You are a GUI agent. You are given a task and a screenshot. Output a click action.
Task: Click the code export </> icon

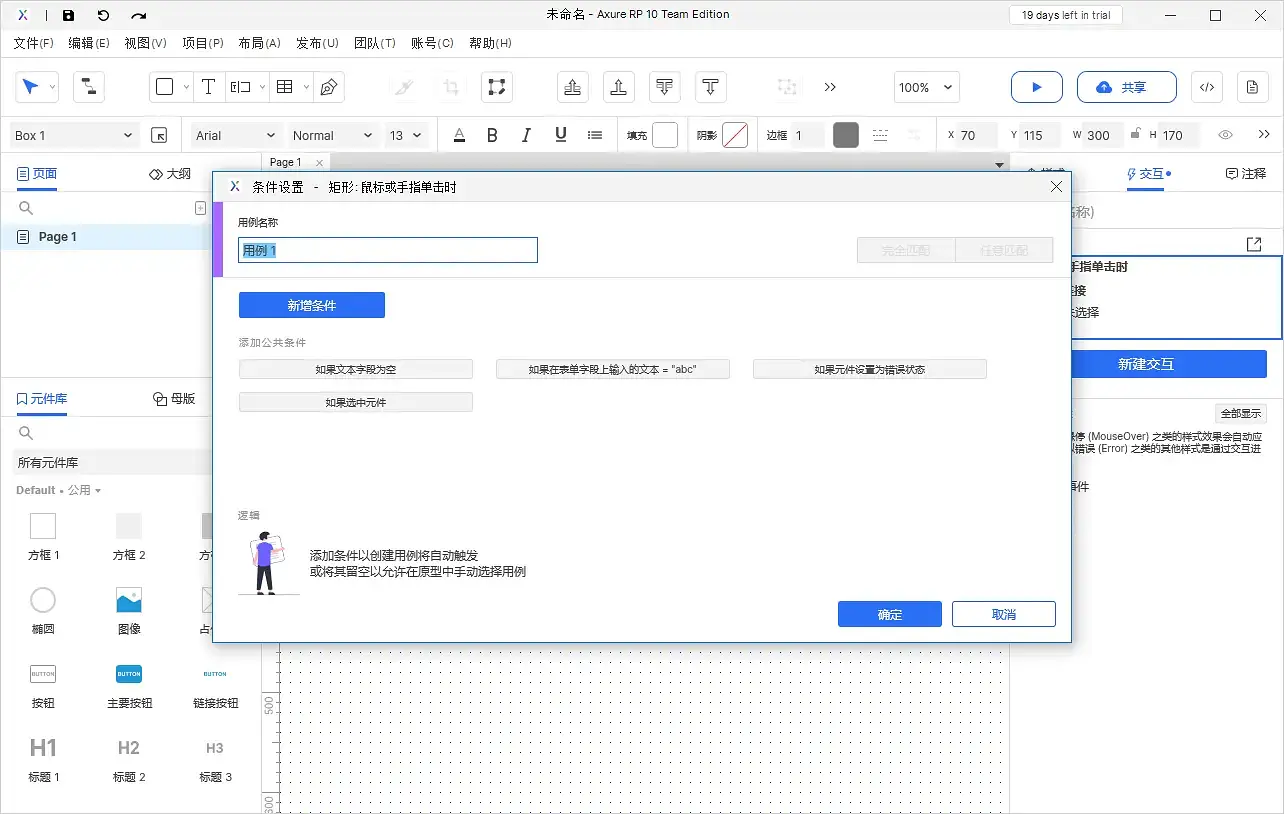pos(1206,87)
